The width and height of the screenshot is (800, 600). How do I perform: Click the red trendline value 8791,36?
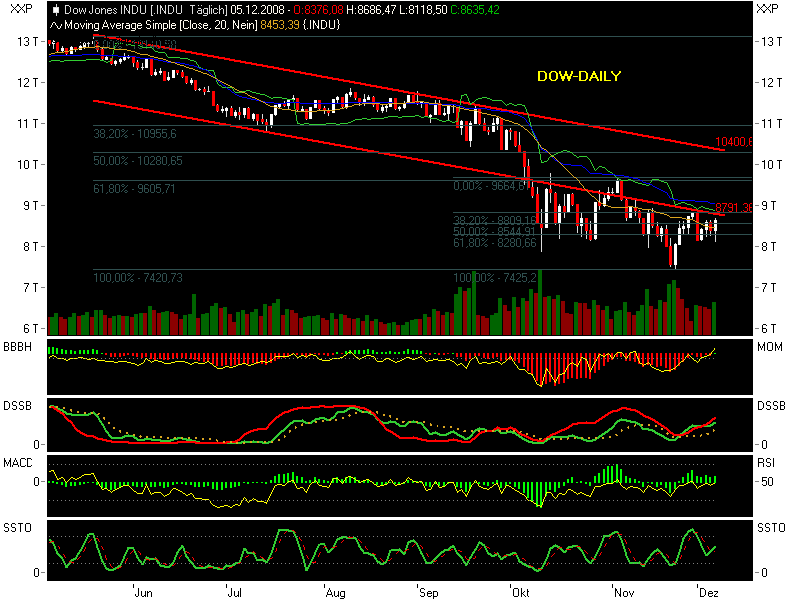[x=734, y=208]
